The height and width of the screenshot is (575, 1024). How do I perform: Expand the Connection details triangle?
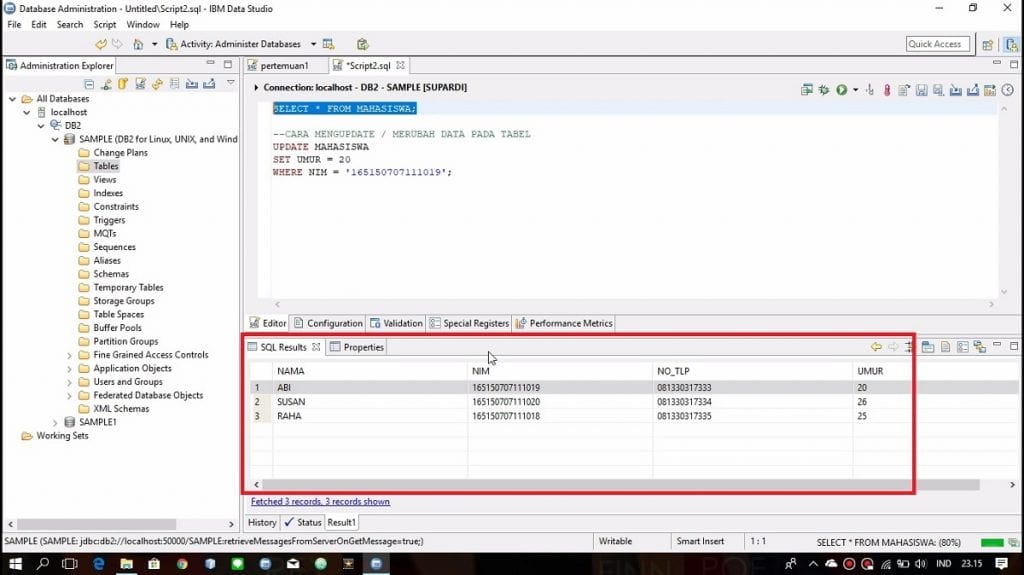257,88
